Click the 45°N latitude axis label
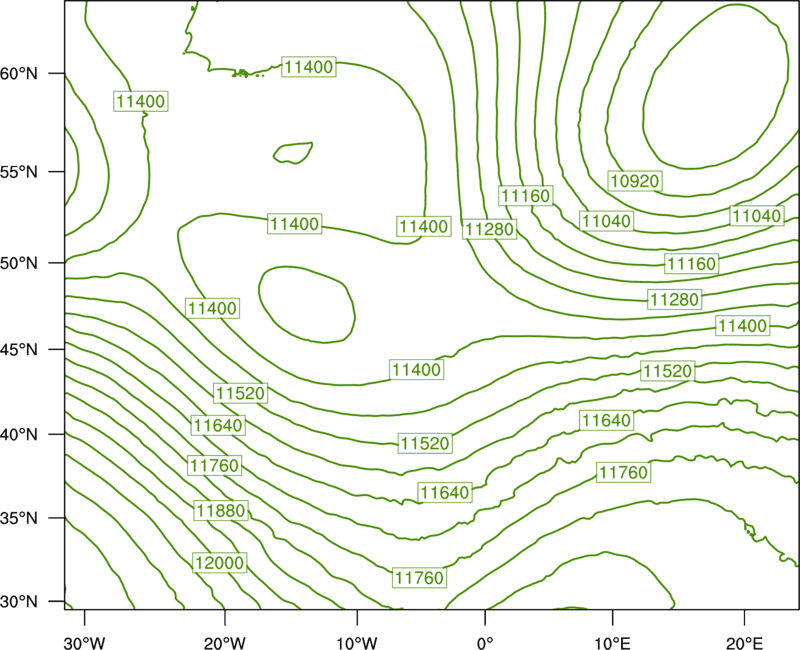 19,349
